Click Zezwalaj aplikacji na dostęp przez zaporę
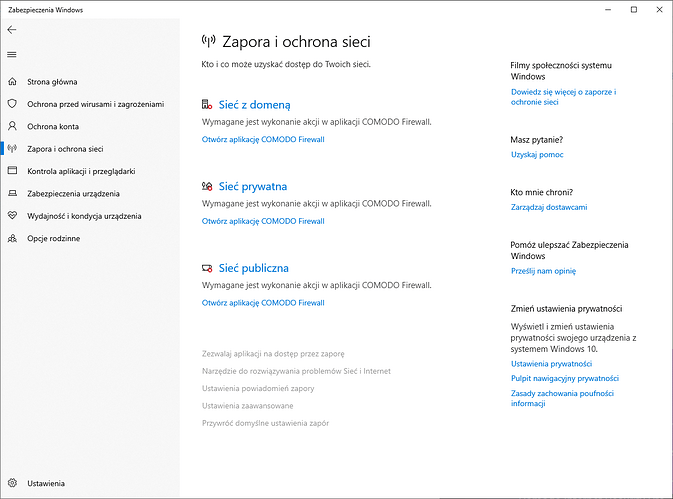Viewport: 673px width, 499px height. click(x=273, y=354)
